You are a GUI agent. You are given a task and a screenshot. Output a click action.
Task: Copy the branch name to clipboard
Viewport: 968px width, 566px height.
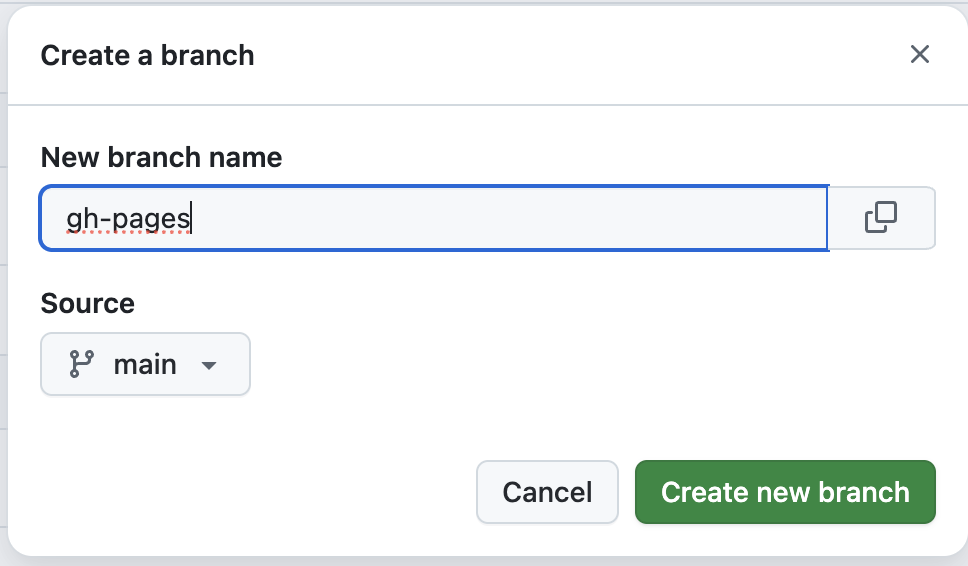(882, 218)
